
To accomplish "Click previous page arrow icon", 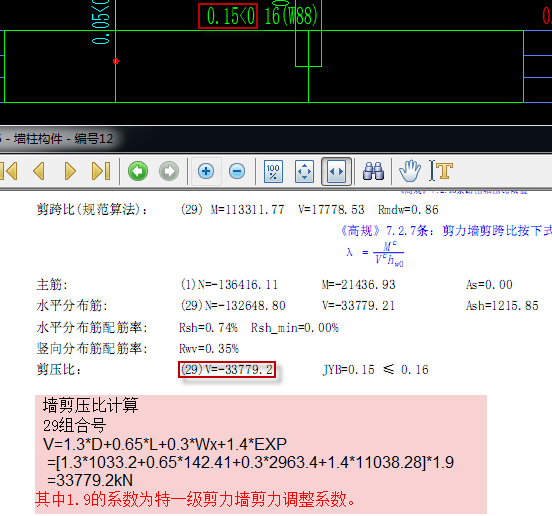I will tap(39, 171).
